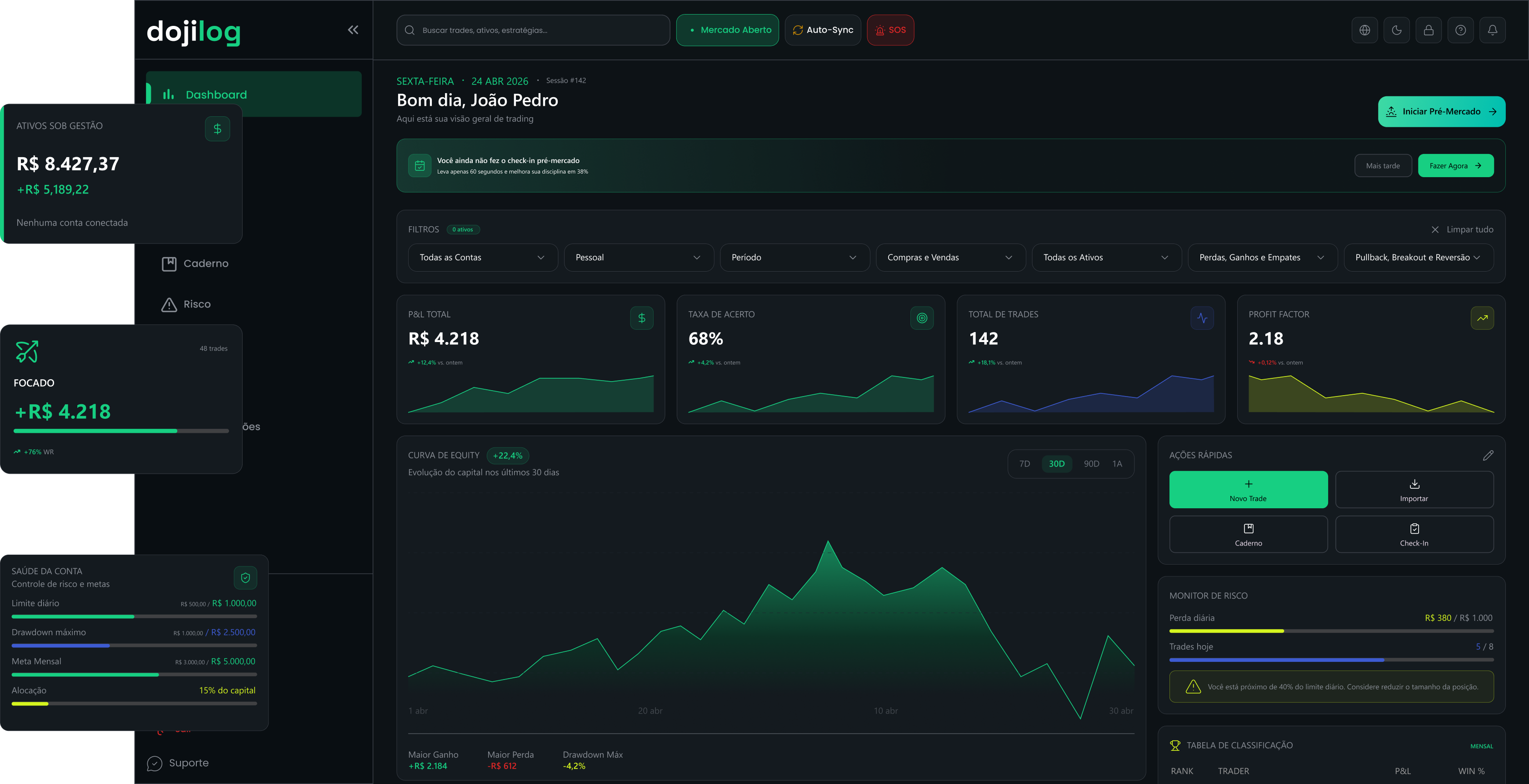Click Perda diária progress bar
The height and width of the screenshot is (784, 1529).
[x=1331, y=631]
